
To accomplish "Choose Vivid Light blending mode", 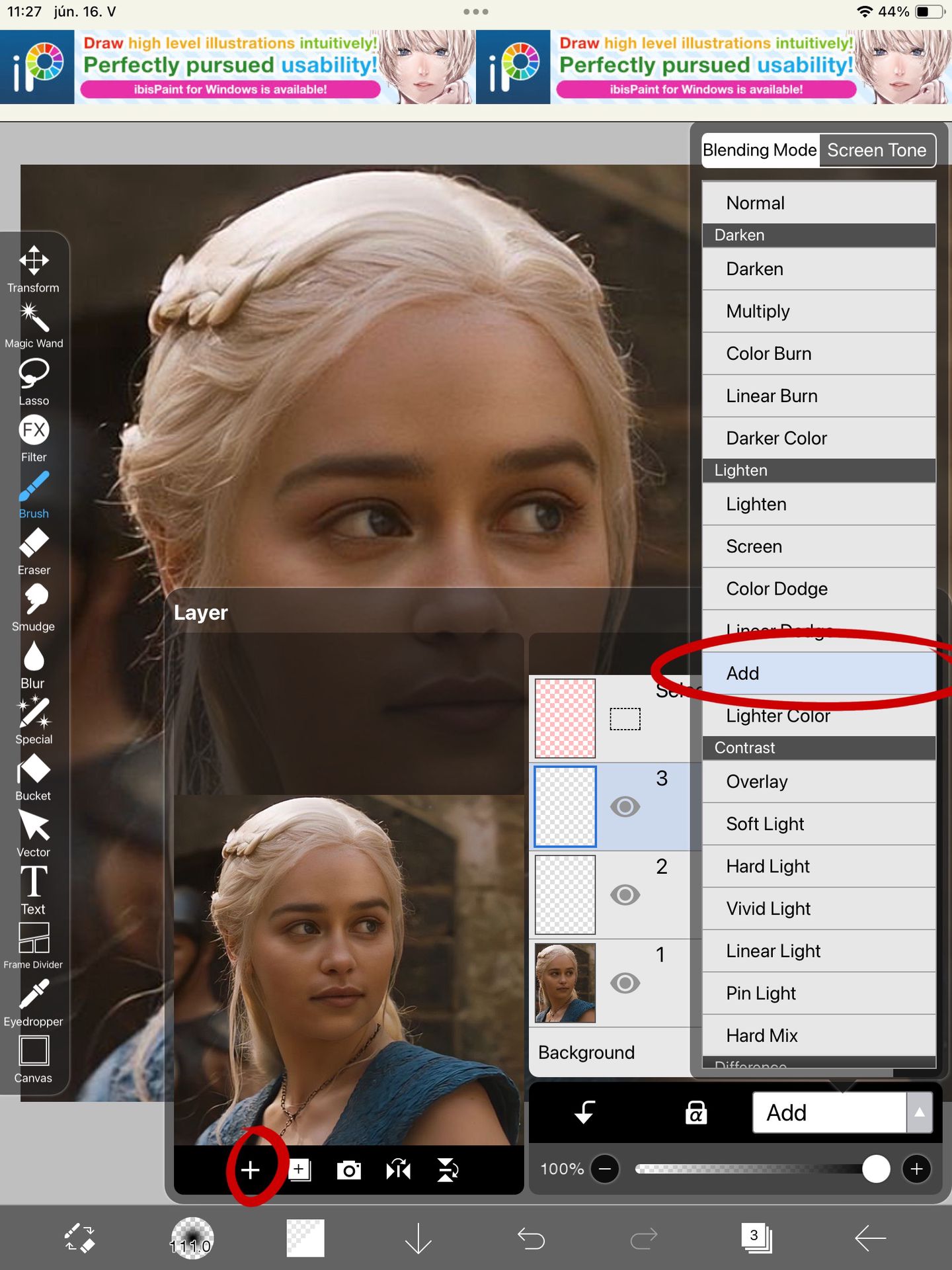I will pyautogui.click(x=819, y=908).
